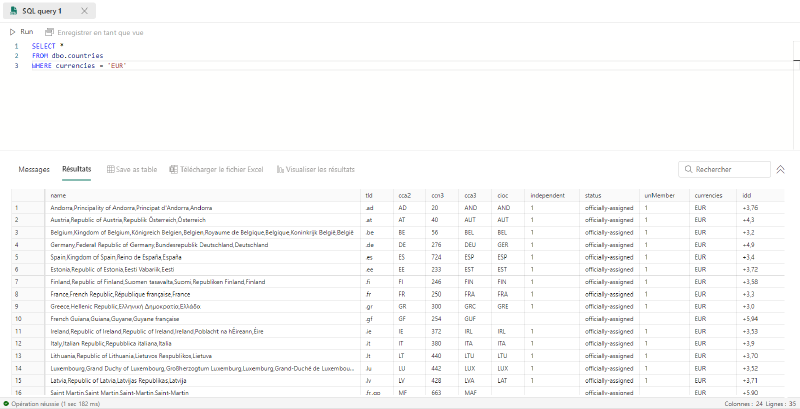Click the cca2 column header

[x=410, y=195]
